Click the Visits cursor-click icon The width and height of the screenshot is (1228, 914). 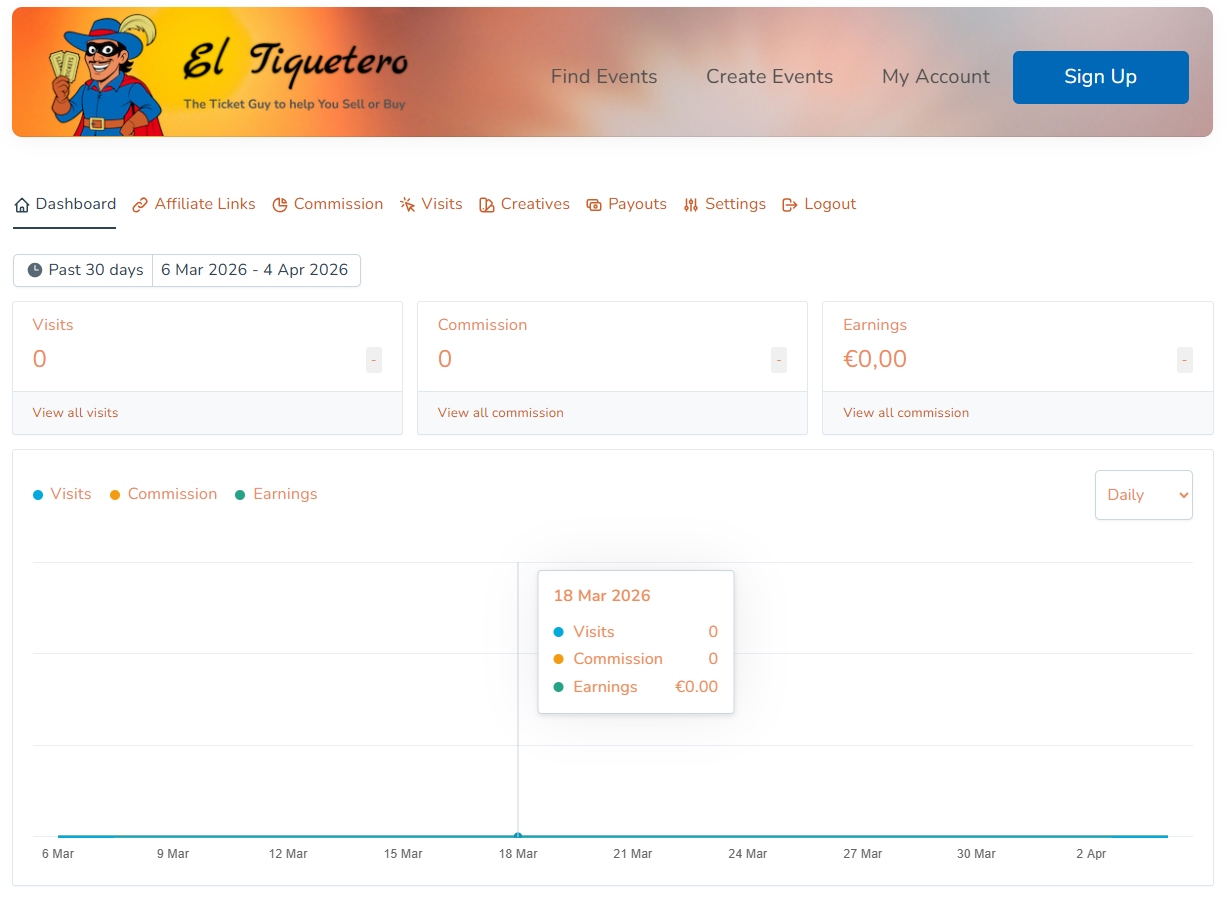[408, 205]
